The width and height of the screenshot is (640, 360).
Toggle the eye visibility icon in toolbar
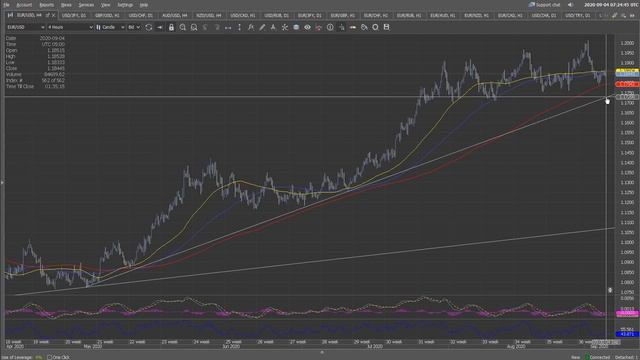click(307, 27)
